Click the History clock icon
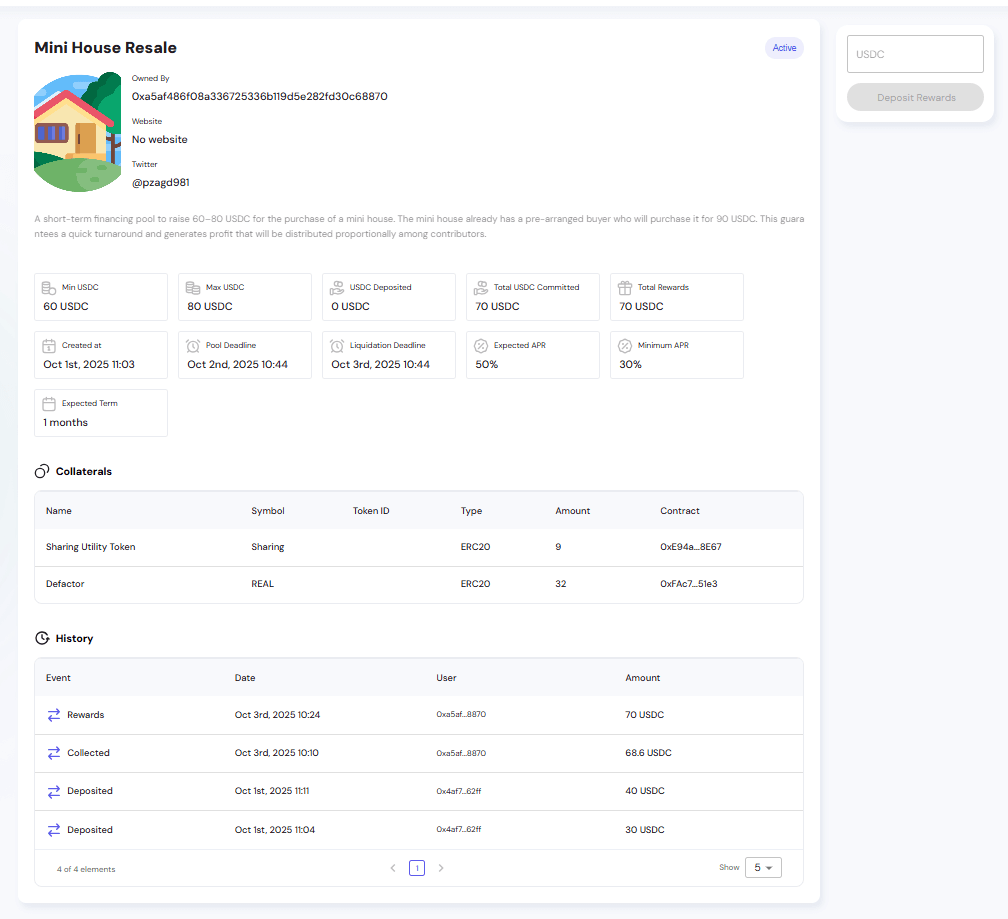This screenshot has width=1008, height=919. coord(42,638)
